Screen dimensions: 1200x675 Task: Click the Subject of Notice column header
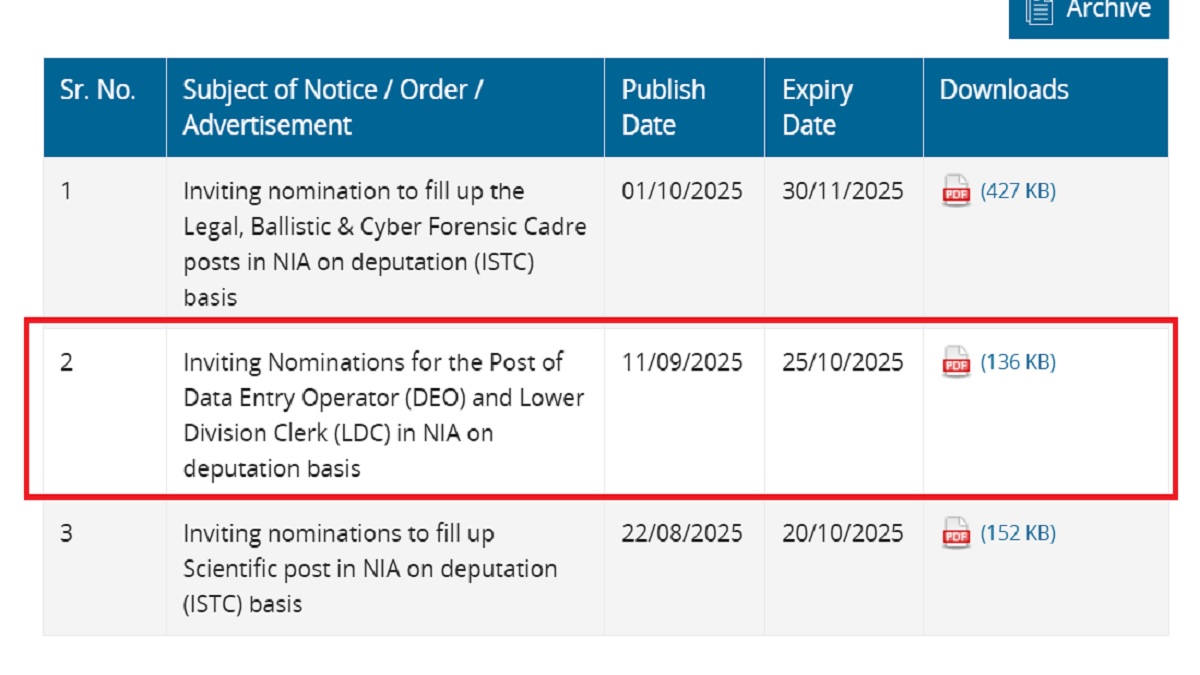333,107
